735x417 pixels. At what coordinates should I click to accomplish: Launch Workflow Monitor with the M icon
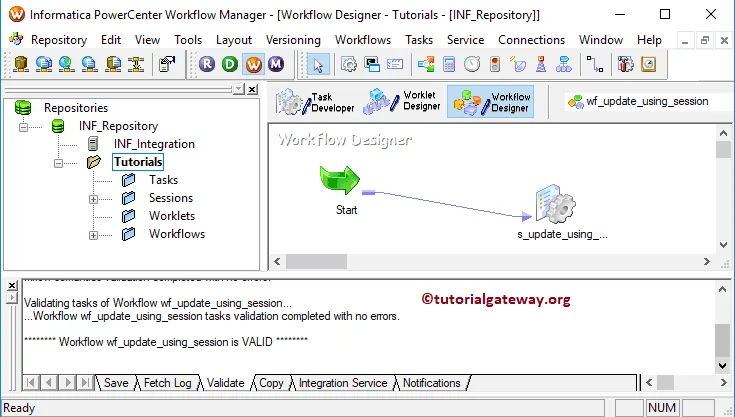(276, 64)
